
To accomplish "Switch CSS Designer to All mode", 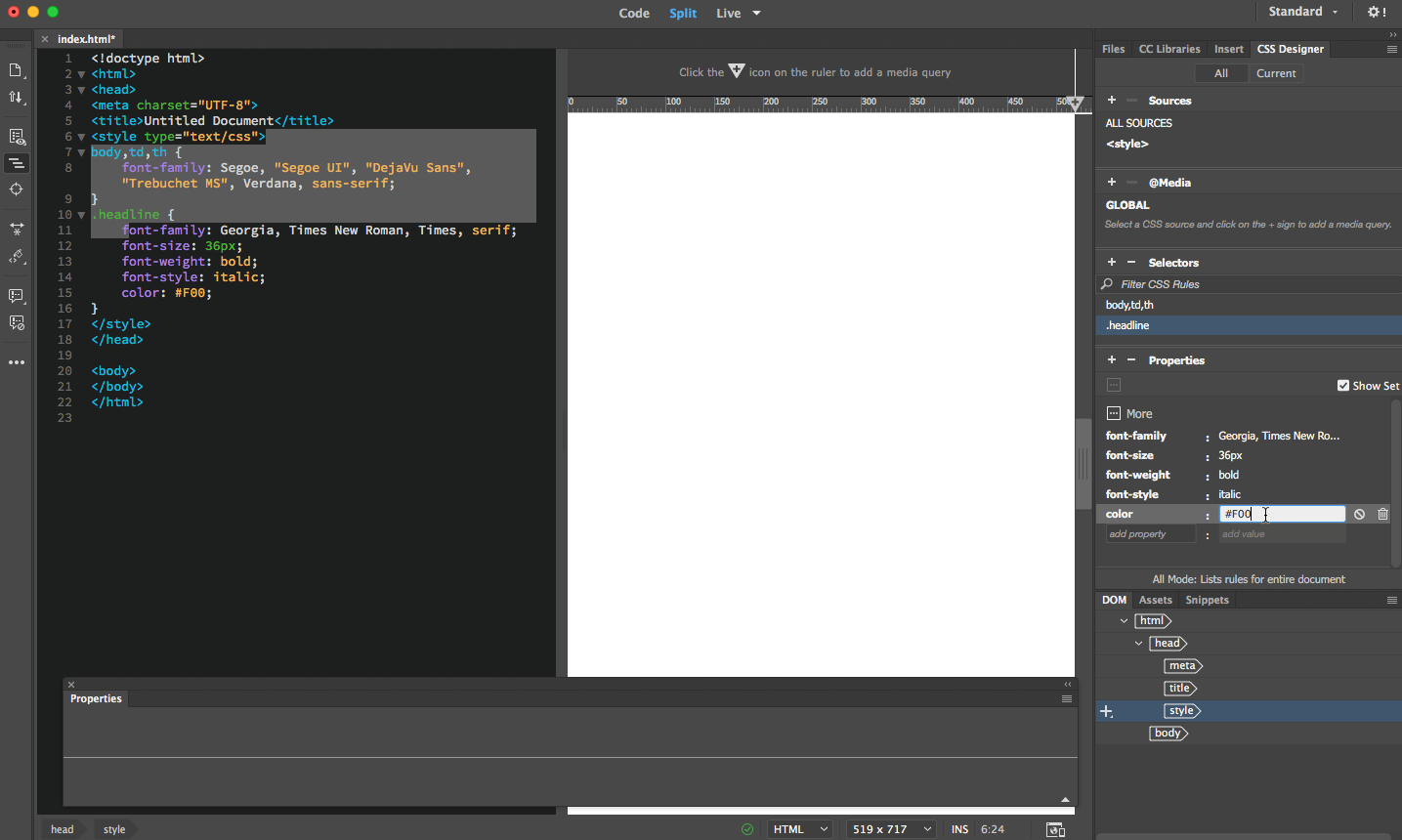I will [x=1220, y=73].
